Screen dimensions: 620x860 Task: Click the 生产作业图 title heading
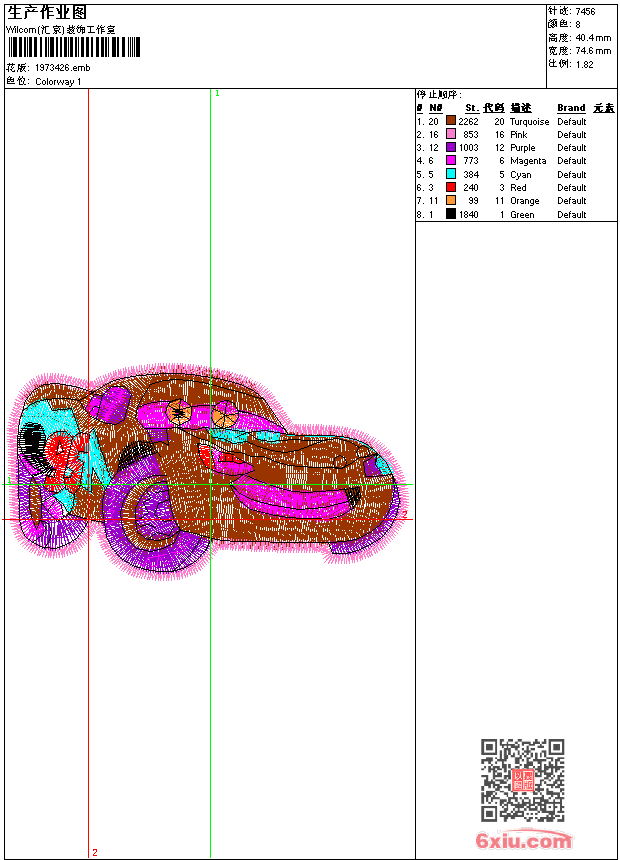[x=47, y=13]
